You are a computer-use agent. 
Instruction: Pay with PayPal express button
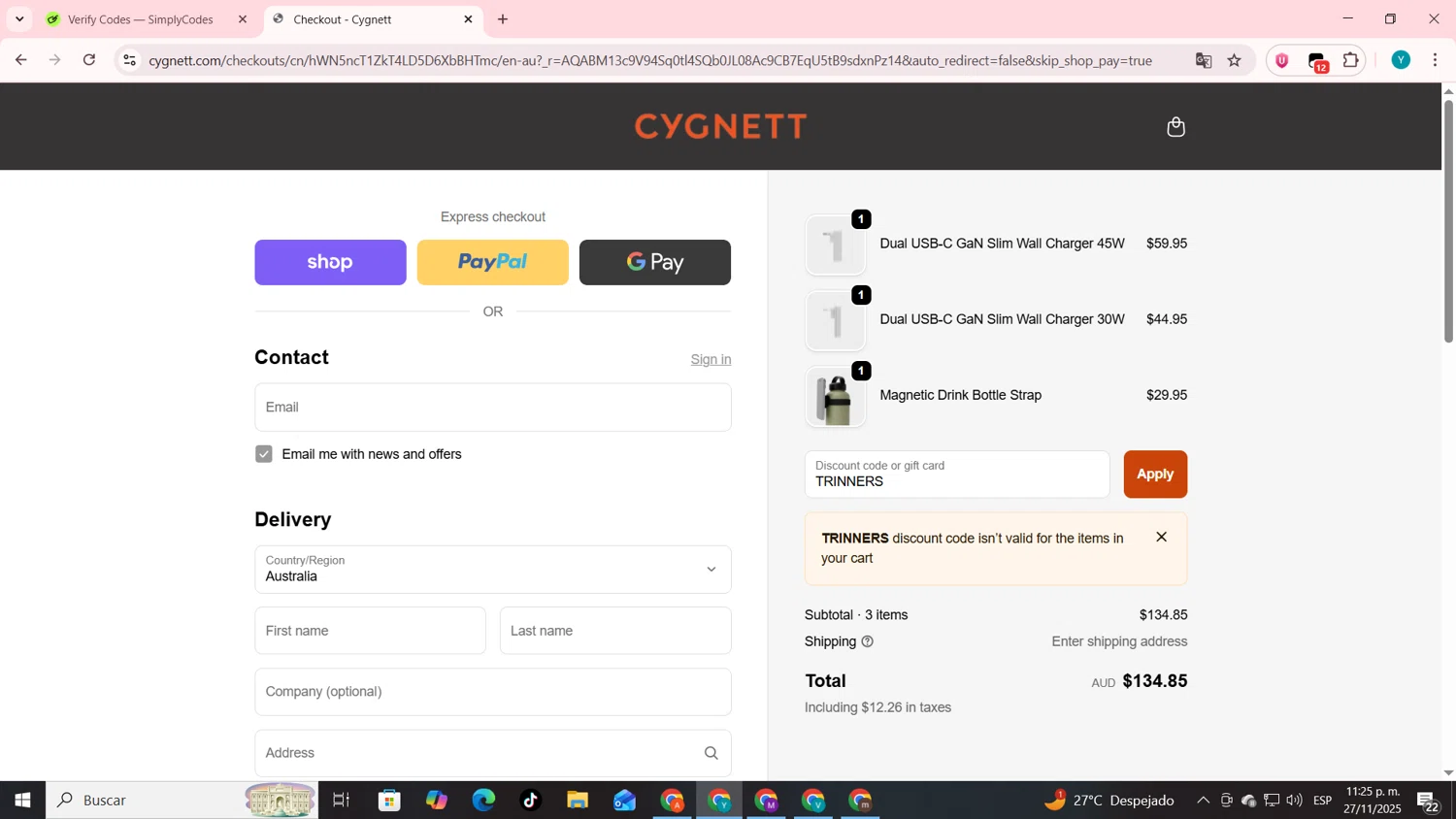[x=492, y=262]
